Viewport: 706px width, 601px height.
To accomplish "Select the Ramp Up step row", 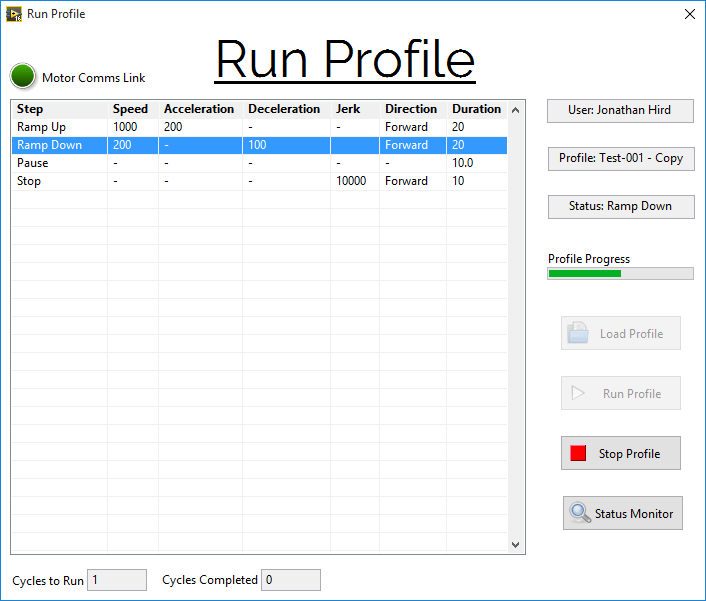I will [x=259, y=127].
